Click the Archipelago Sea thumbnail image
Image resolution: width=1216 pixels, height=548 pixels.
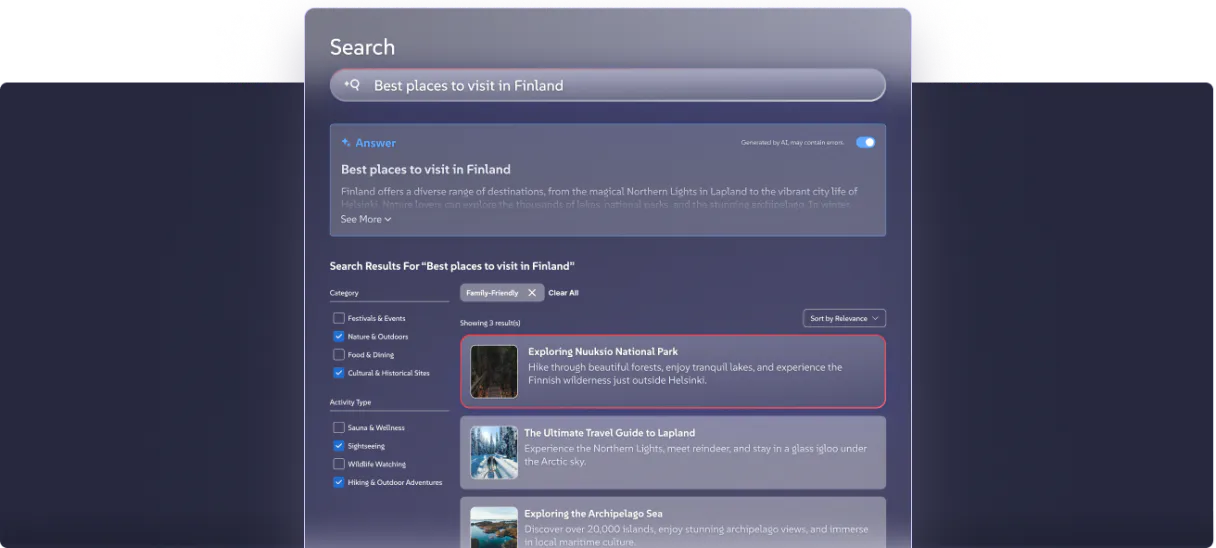click(494, 527)
